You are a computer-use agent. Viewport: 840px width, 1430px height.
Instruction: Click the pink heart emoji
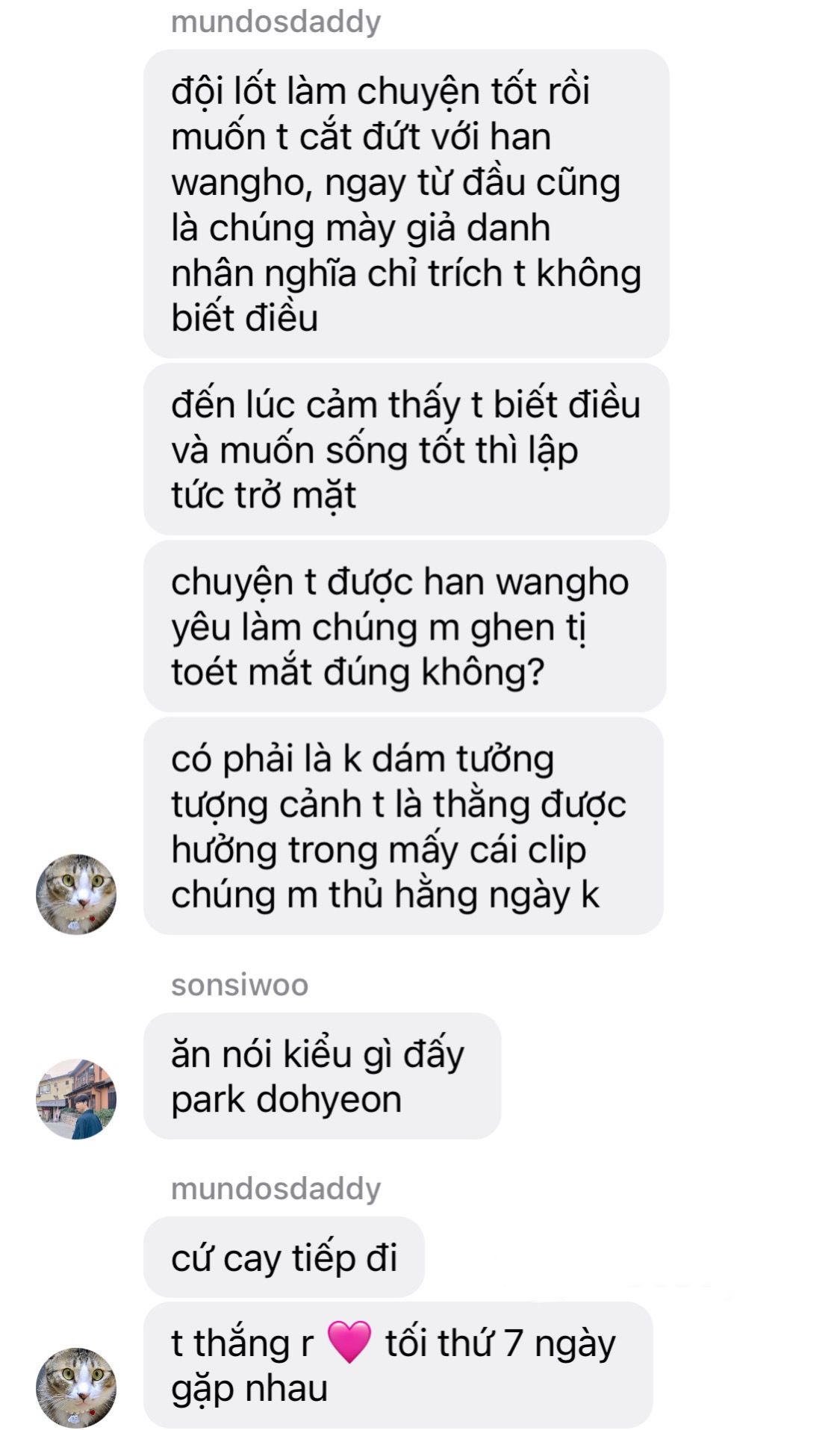[349, 1342]
